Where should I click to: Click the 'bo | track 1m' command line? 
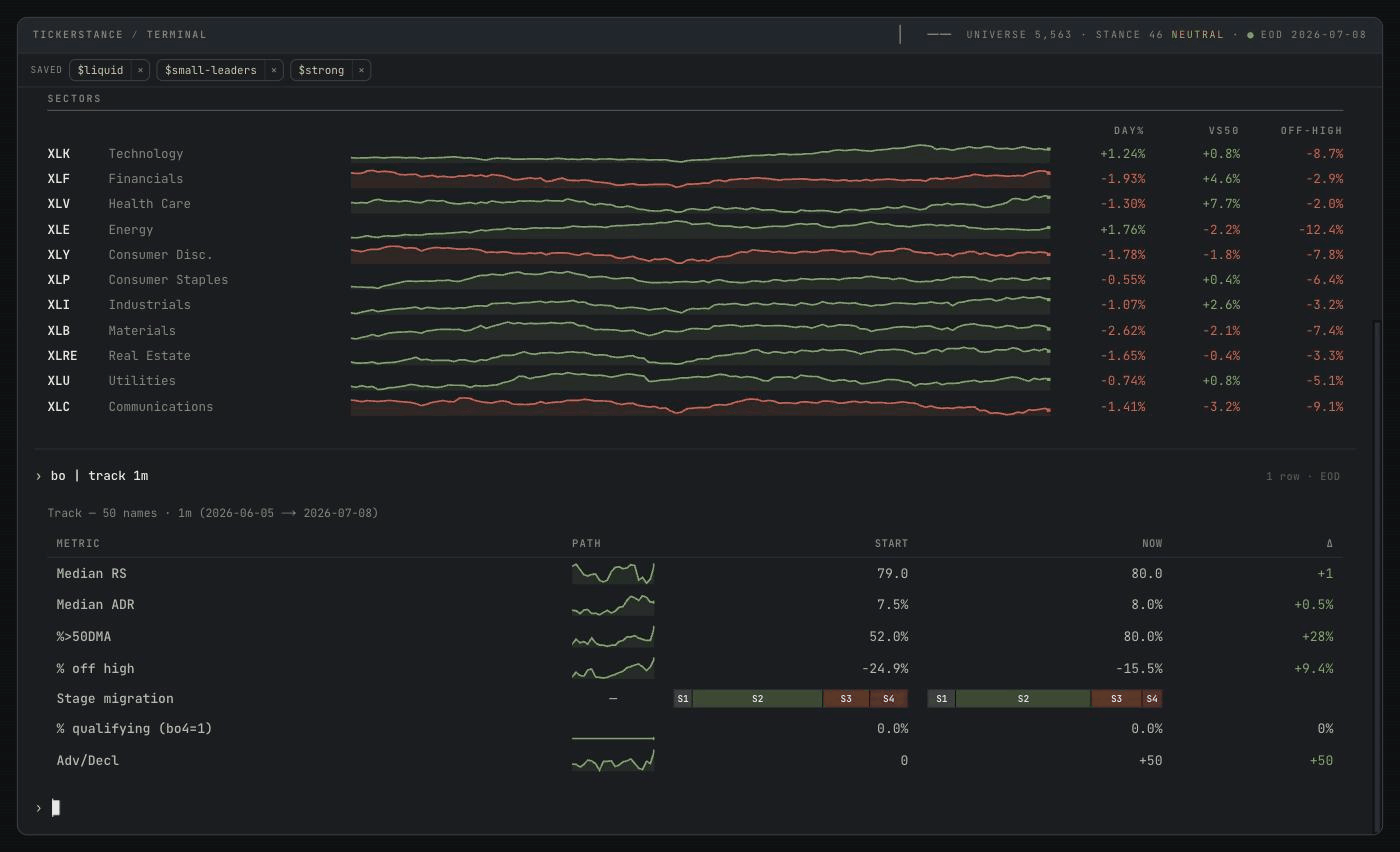pos(99,476)
